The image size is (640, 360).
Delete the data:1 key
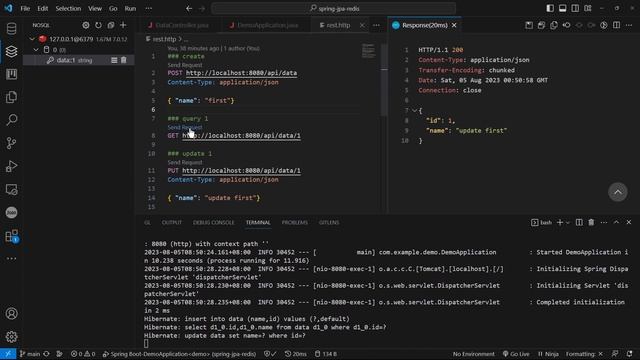coord(124,60)
